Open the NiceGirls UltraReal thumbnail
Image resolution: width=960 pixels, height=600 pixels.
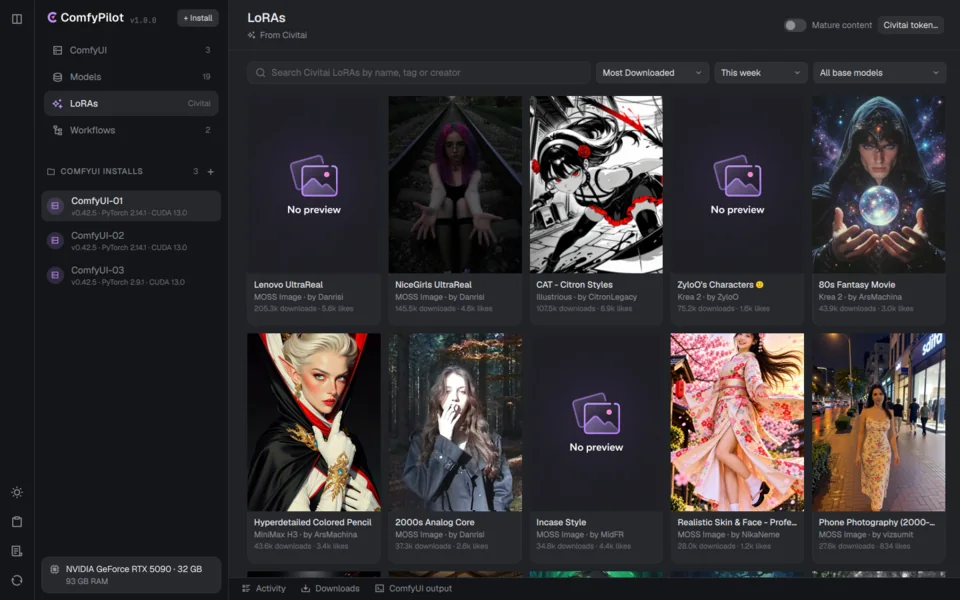[455, 184]
